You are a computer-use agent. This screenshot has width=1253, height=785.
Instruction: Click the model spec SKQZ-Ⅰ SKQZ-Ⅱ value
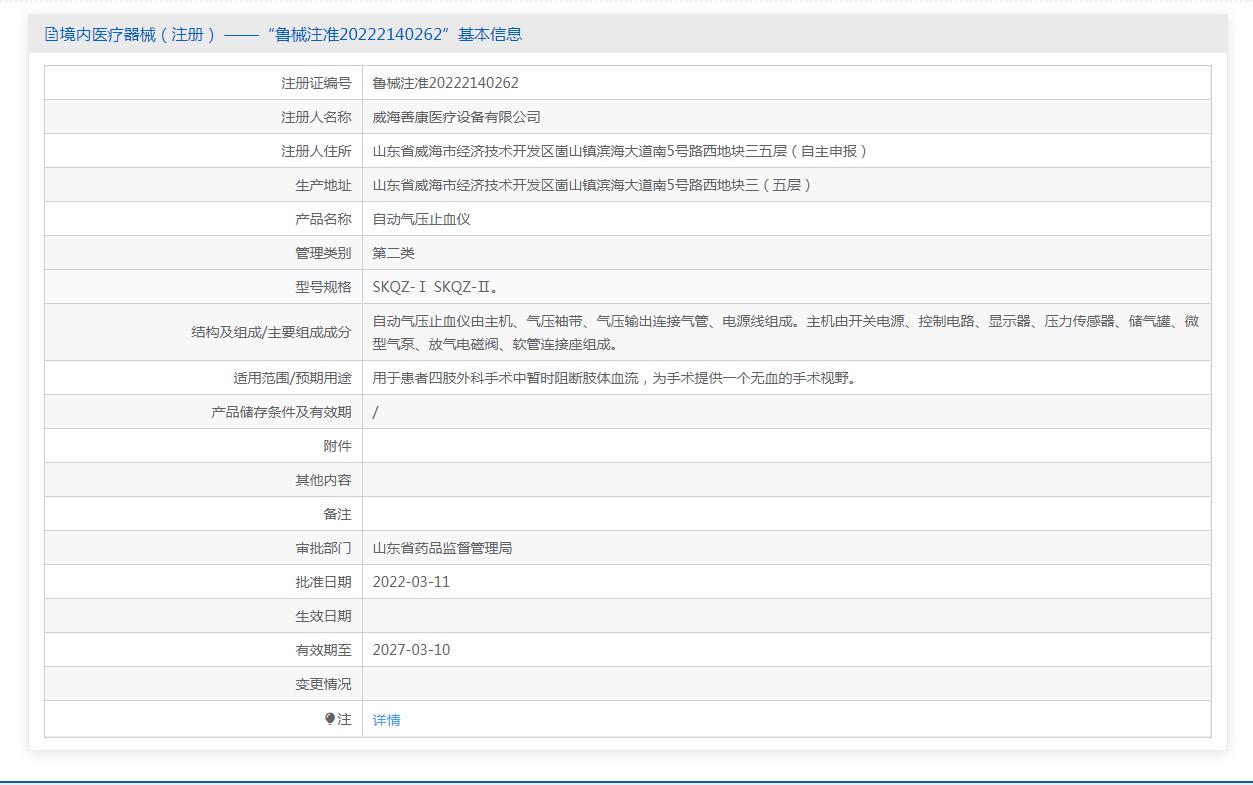(435, 287)
